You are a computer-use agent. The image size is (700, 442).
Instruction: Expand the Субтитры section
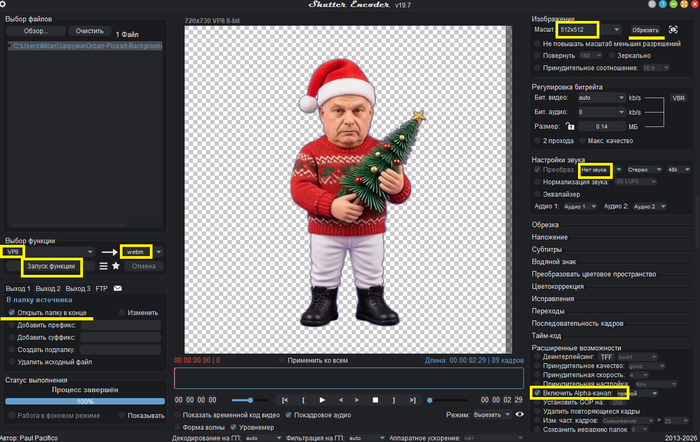coord(546,249)
